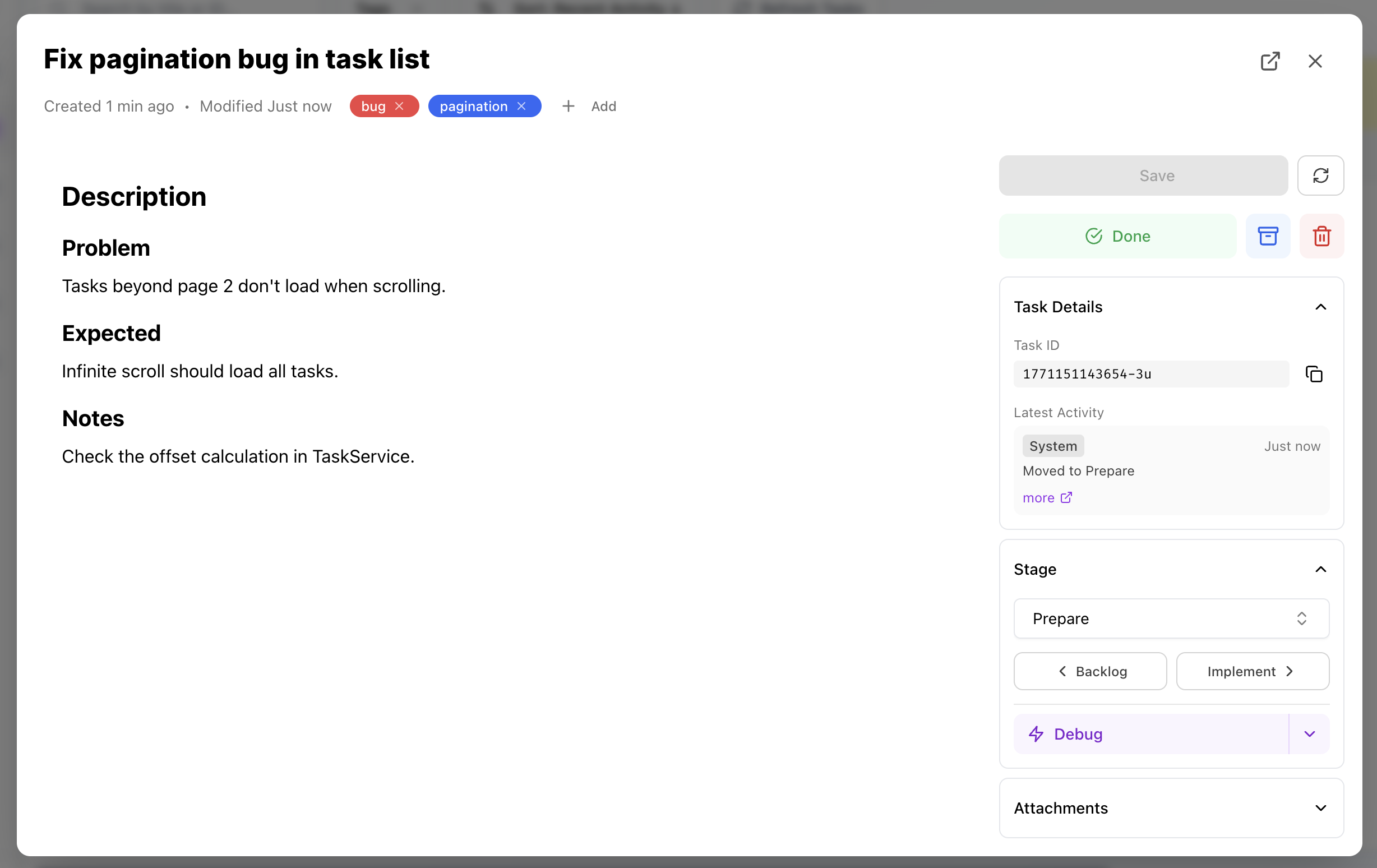Screen dimensions: 1377x868
Task: Click the Debug lightning icon
Action: tap(1036, 734)
